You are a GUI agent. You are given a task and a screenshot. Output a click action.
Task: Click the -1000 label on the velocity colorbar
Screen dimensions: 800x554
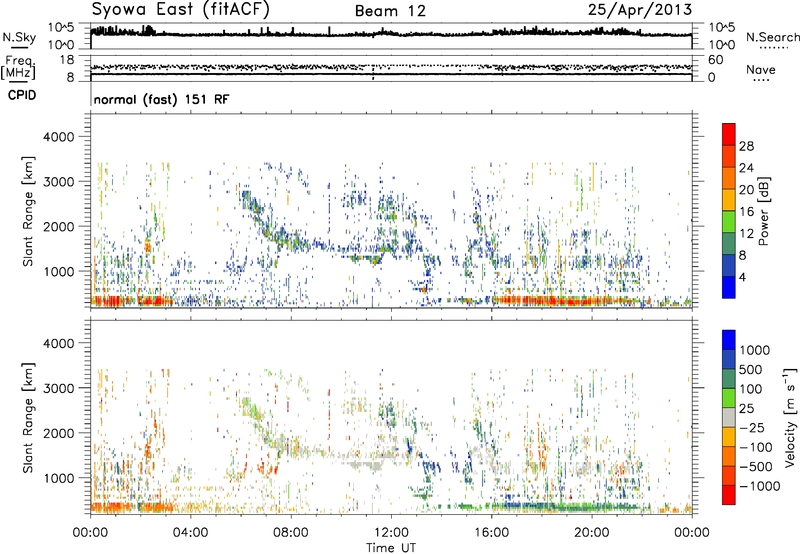pyautogui.click(x=760, y=486)
